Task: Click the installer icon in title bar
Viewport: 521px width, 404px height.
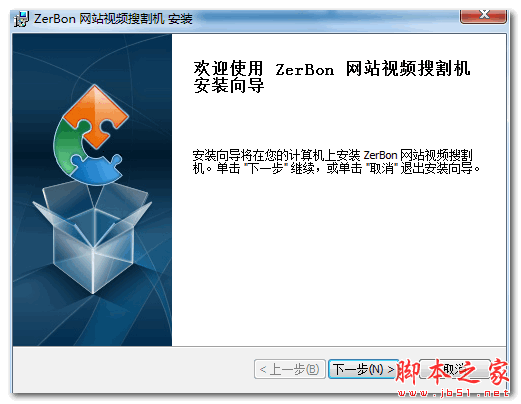Action: point(21,19)
